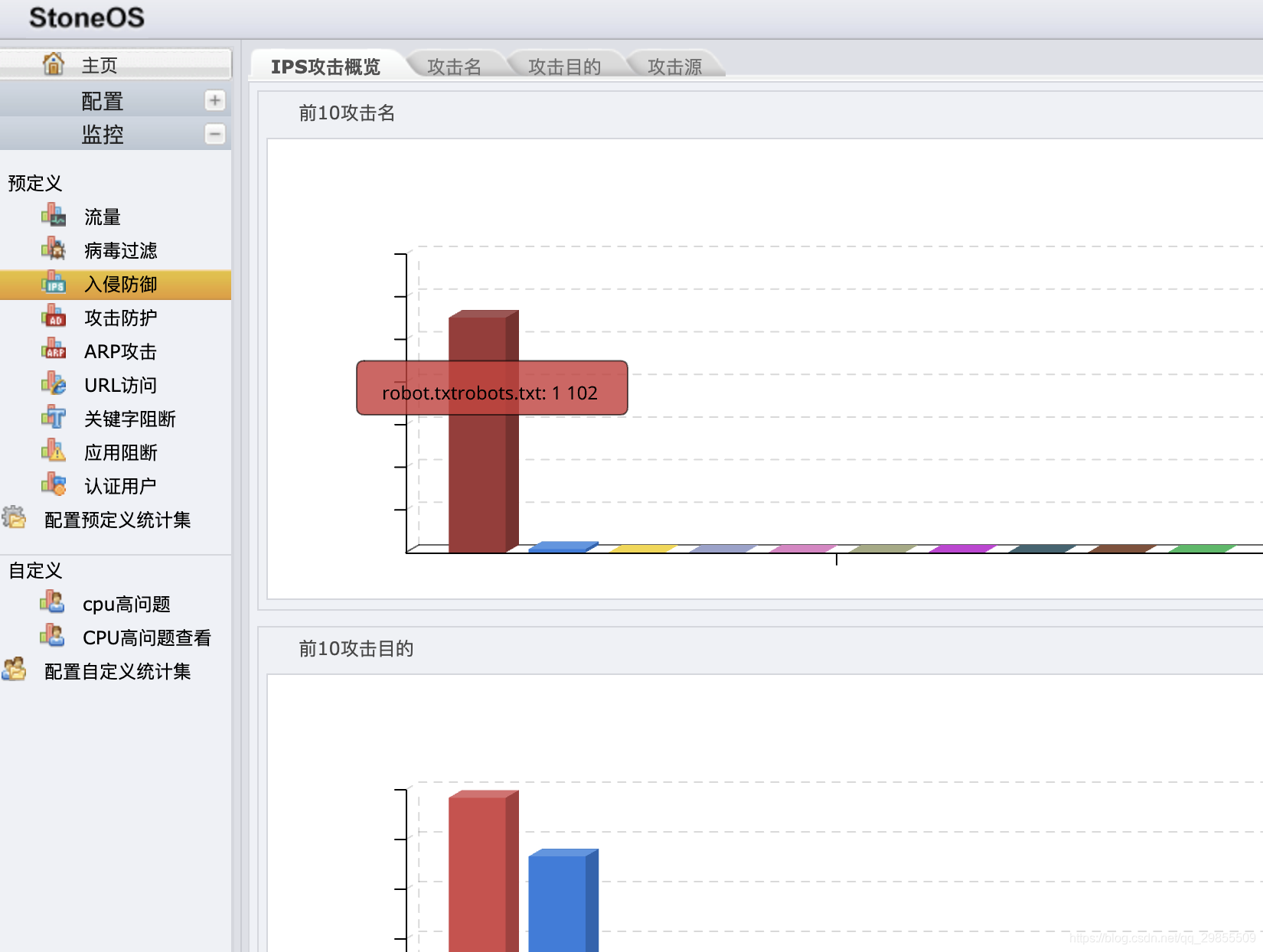1263x952 pixels.
Task: Switch to the IPS攻击概览 tab
Action: click(325, 67)
